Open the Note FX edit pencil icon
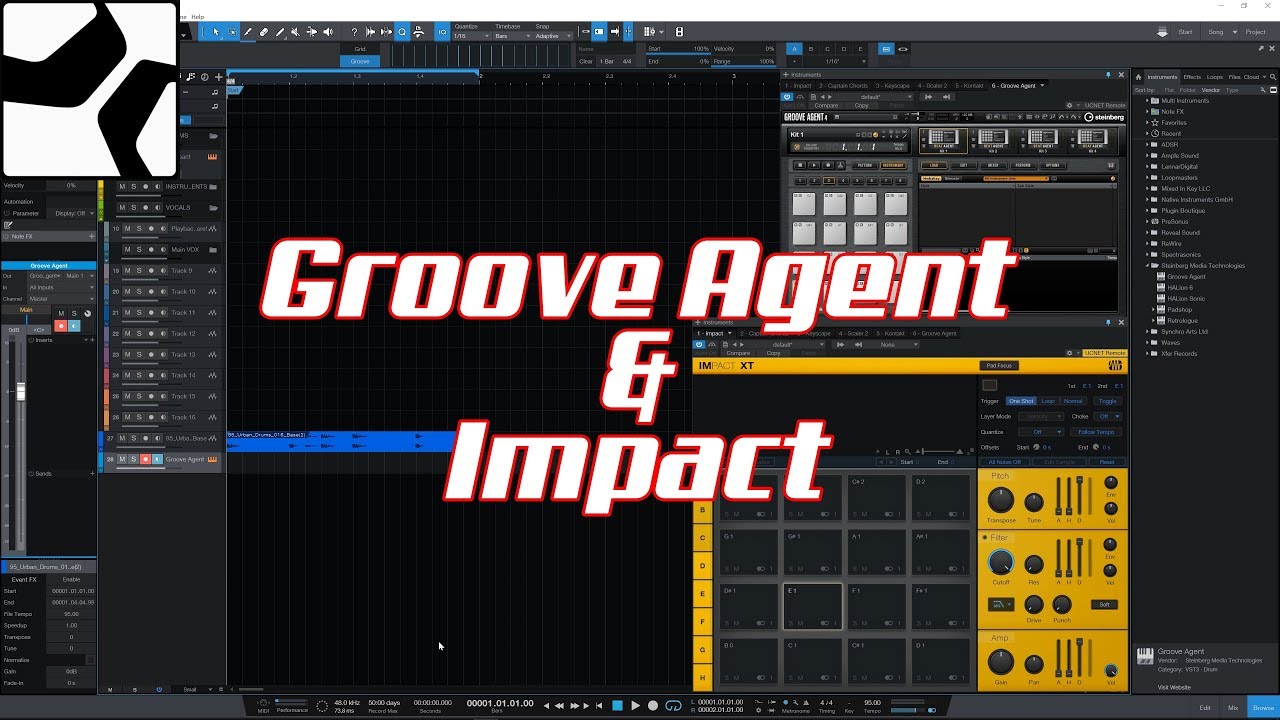 (7, 225)
